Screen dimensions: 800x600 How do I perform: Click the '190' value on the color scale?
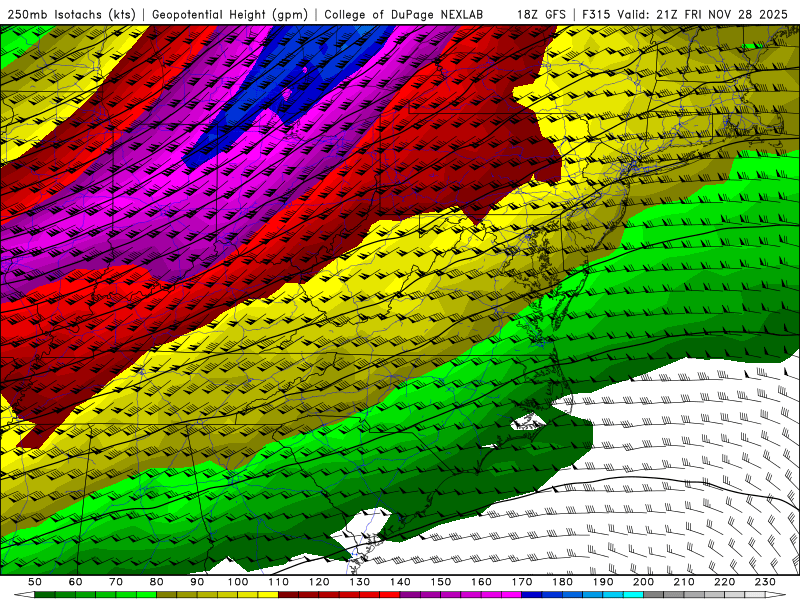coord(603,582)
